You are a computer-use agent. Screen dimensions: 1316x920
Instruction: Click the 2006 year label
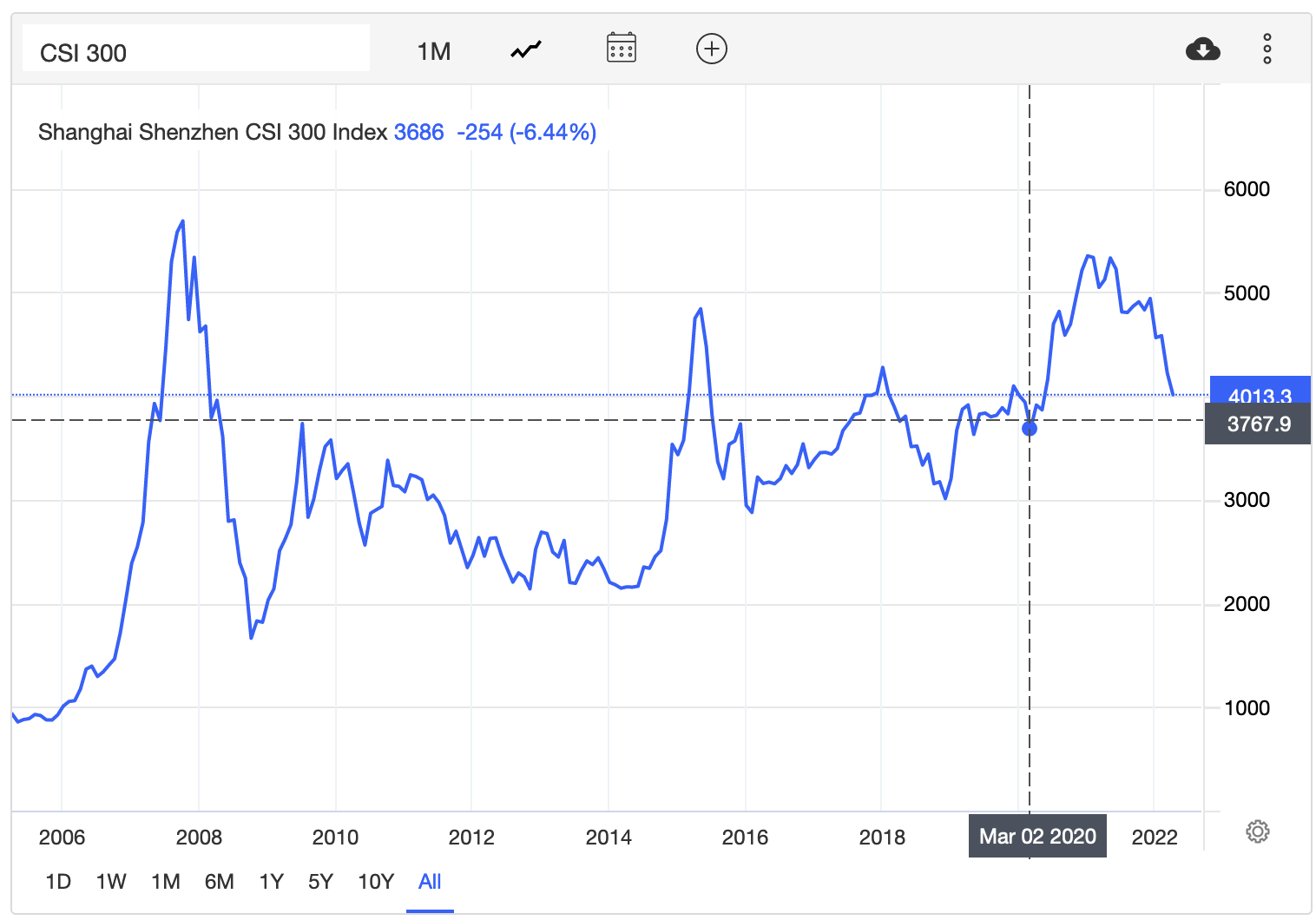click(x=62, y=837)
